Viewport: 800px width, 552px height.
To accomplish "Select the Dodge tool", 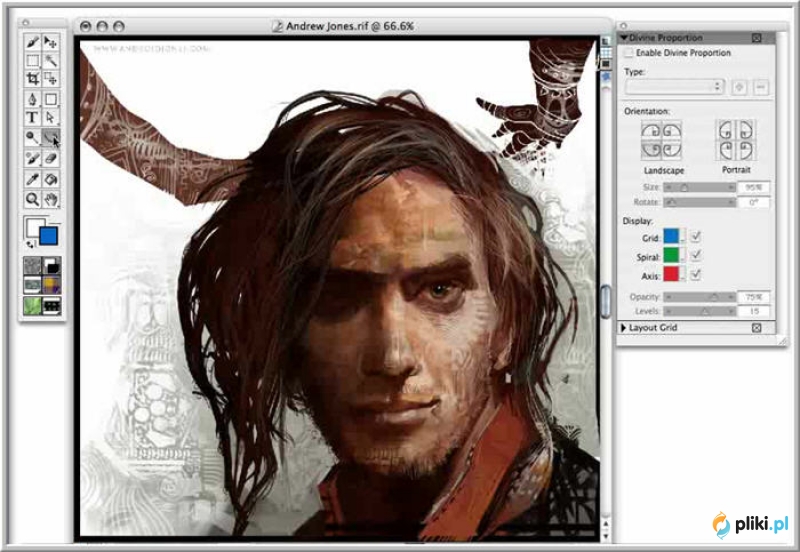I will [x=33, y=138].
